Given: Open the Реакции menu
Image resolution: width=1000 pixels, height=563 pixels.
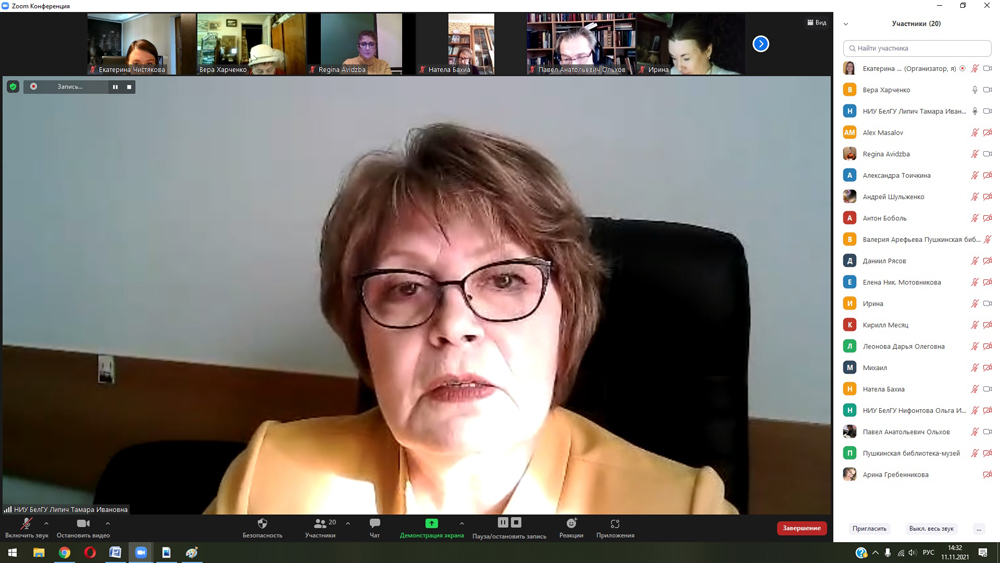Looking at the screenshot, I should [x=571, y=528].
